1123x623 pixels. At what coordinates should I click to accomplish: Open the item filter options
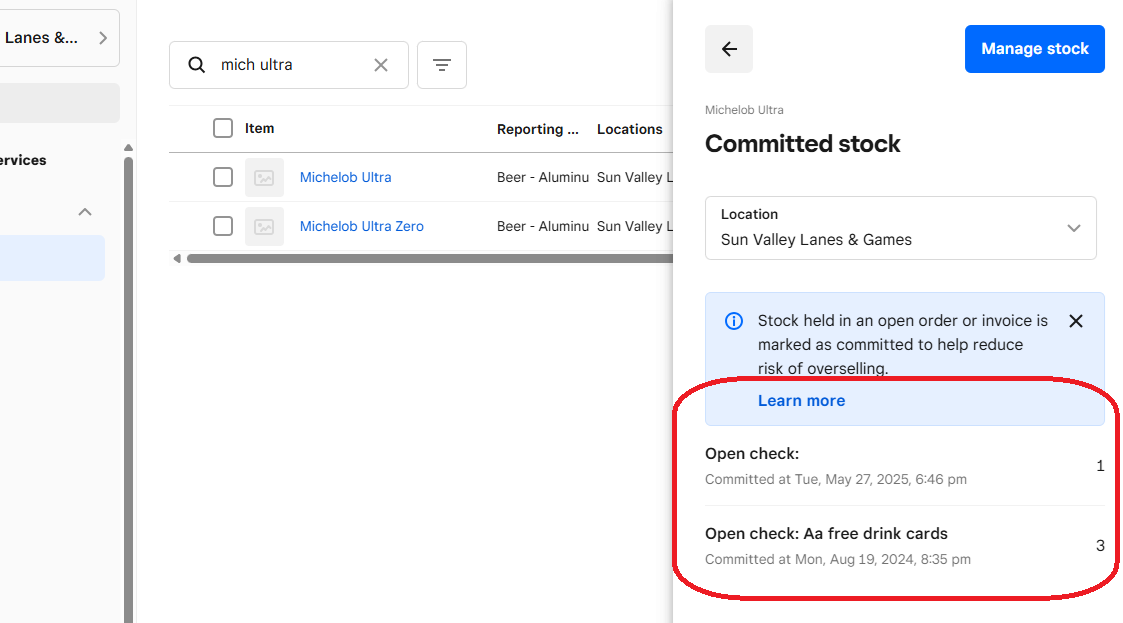442,65
